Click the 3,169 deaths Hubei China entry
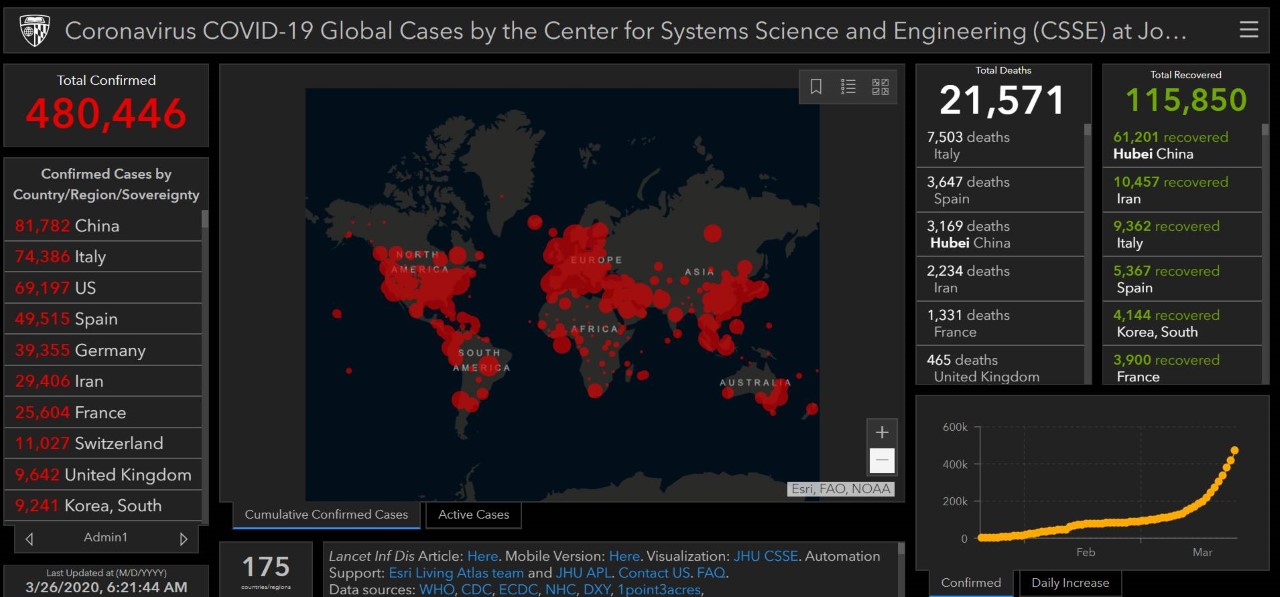 coord(1000,234)
